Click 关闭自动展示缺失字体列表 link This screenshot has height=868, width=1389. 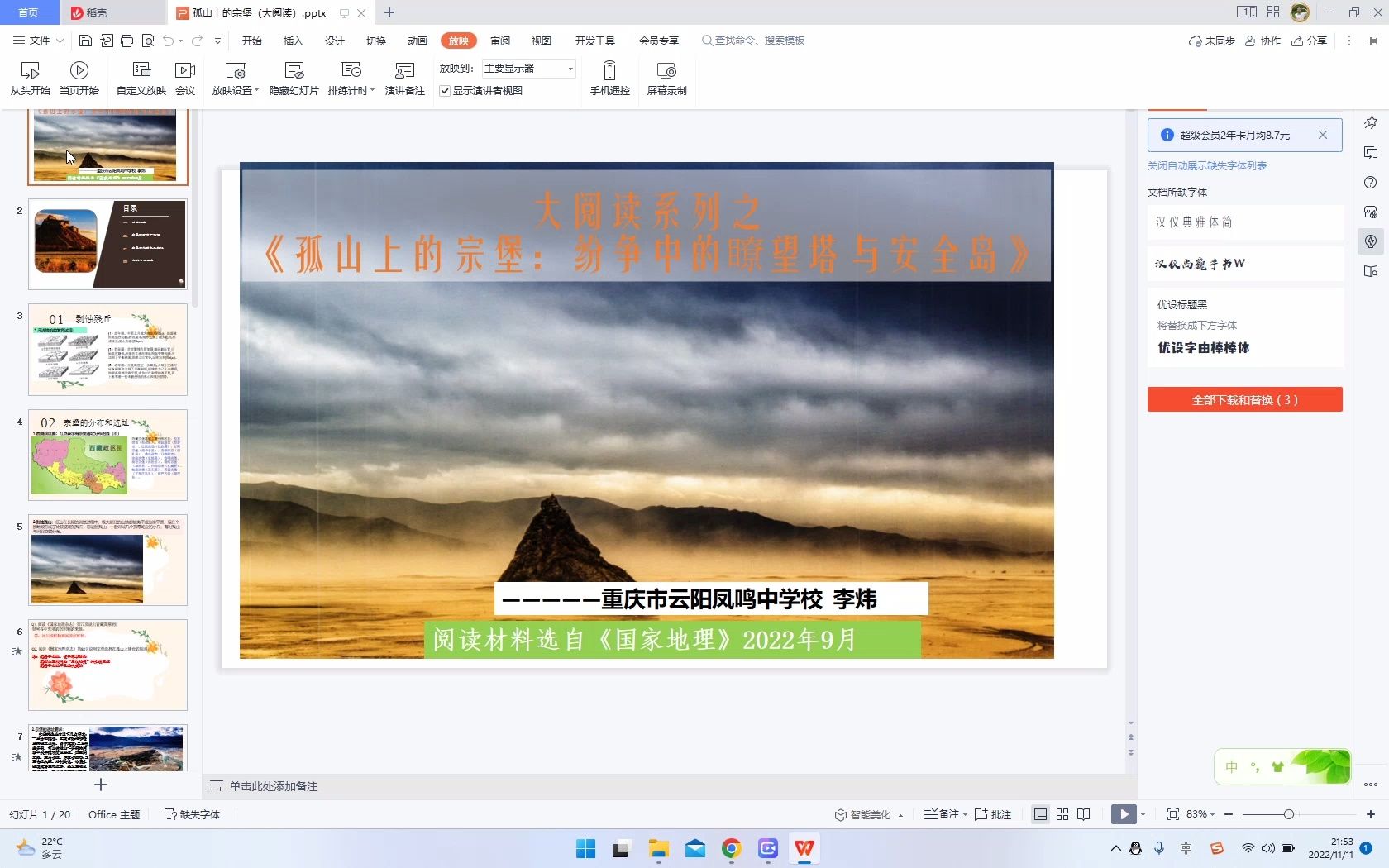(x=1206, y=165)
